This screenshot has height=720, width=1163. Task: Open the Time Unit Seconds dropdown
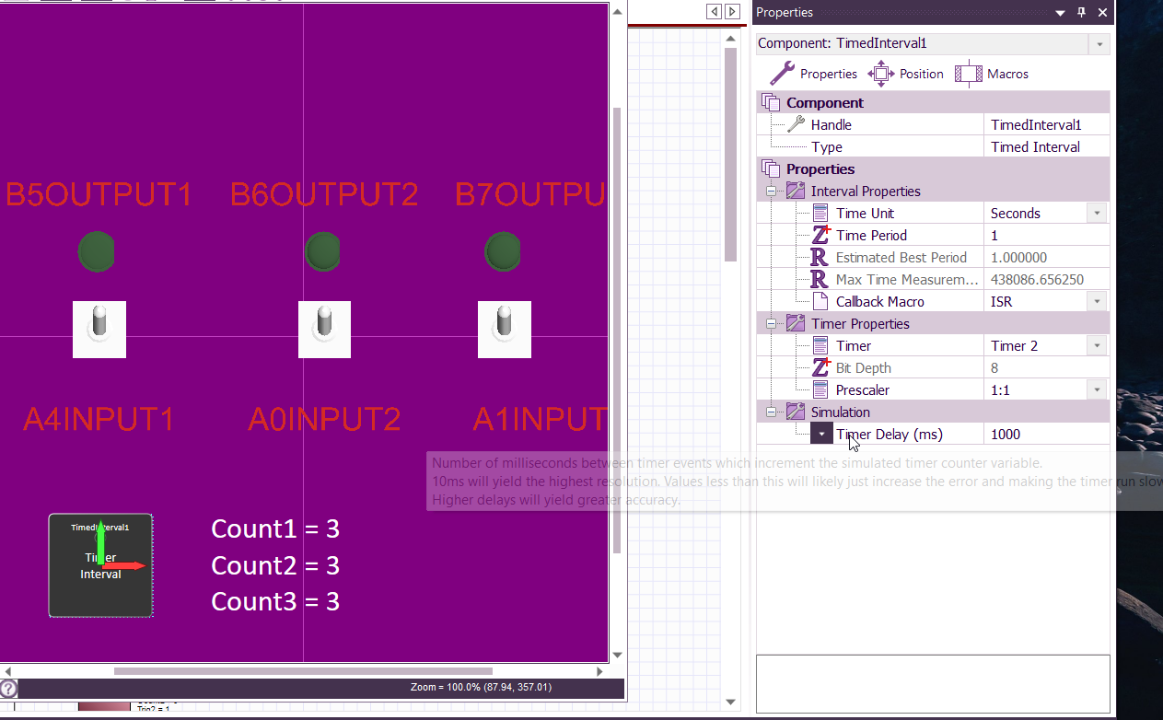click(1098, 212)
